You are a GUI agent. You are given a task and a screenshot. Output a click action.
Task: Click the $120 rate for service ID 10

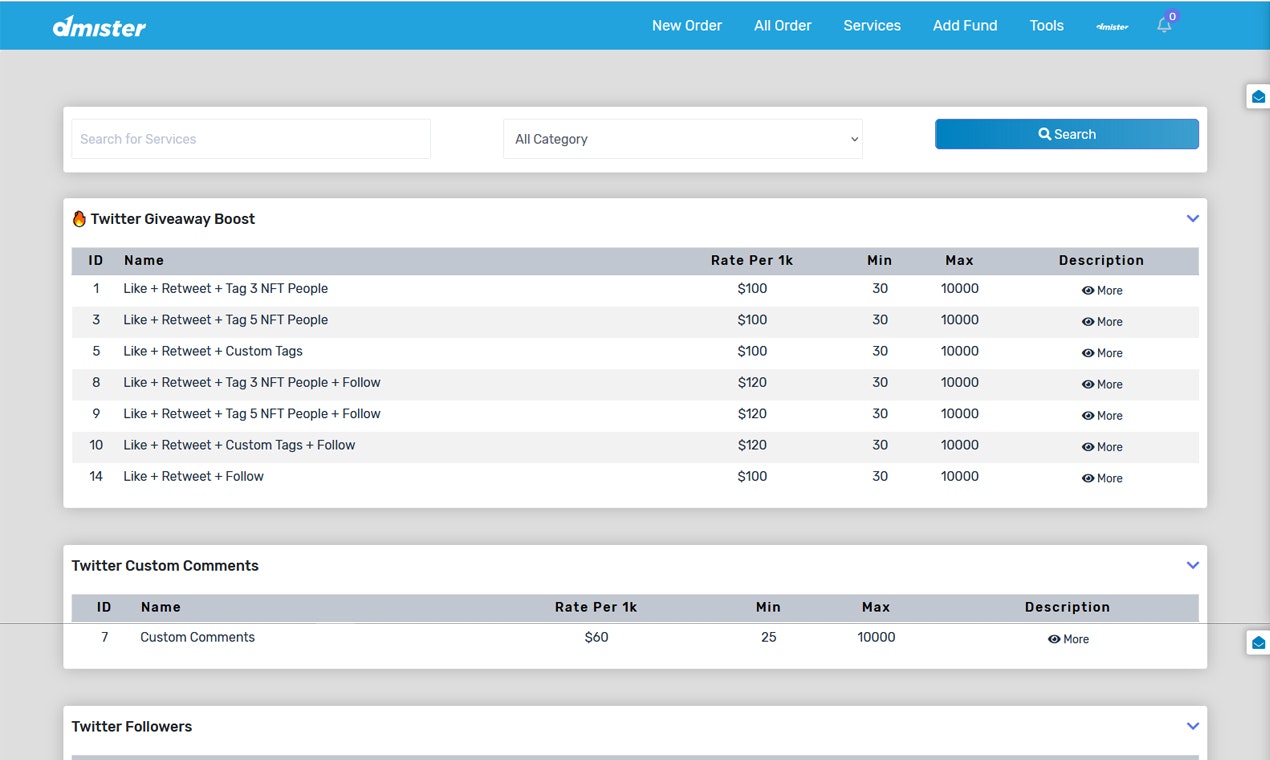752,445
